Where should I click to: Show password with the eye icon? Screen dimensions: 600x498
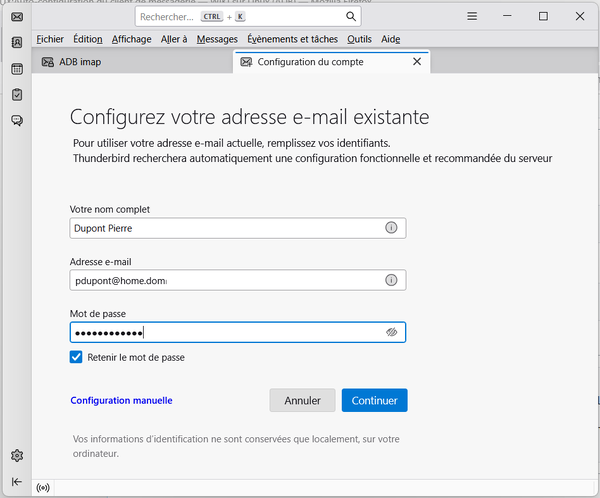click(392, 333)
